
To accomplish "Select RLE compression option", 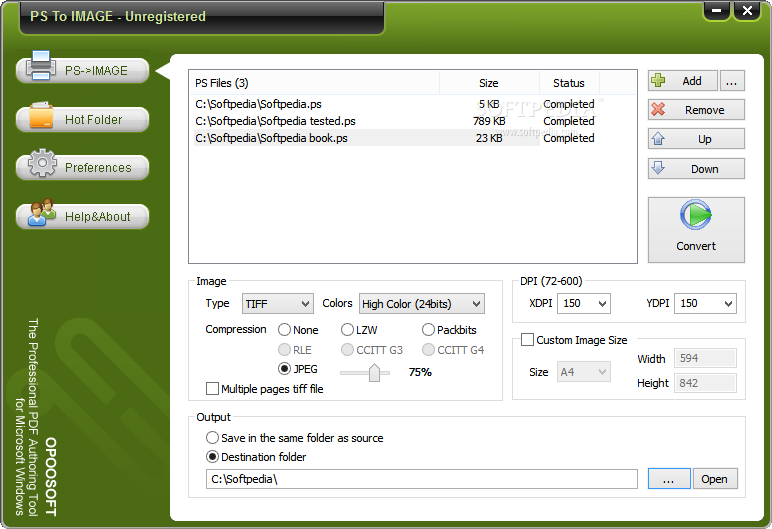I will [x=295, y=350].
